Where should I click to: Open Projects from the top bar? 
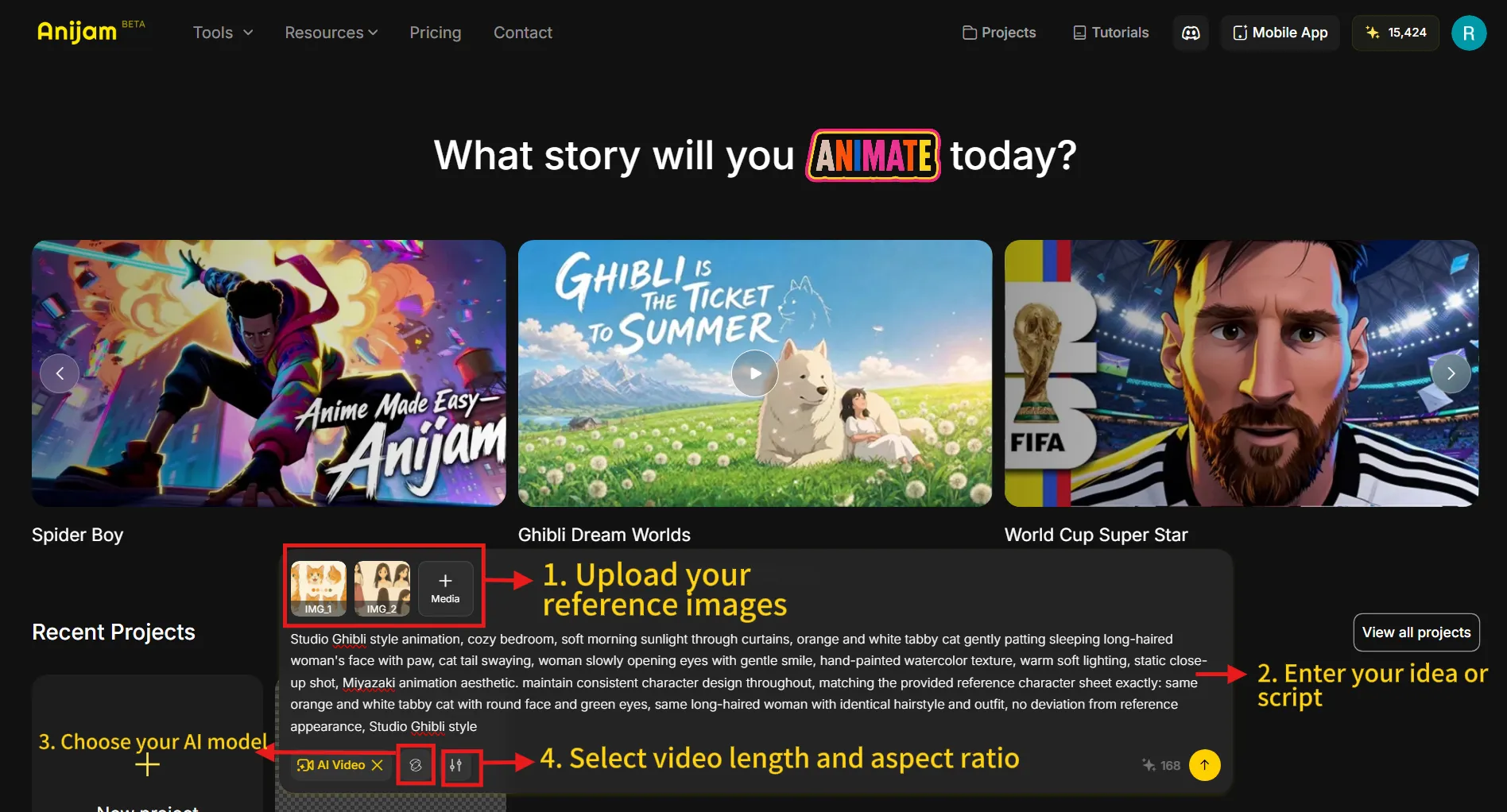click(999, 33)
